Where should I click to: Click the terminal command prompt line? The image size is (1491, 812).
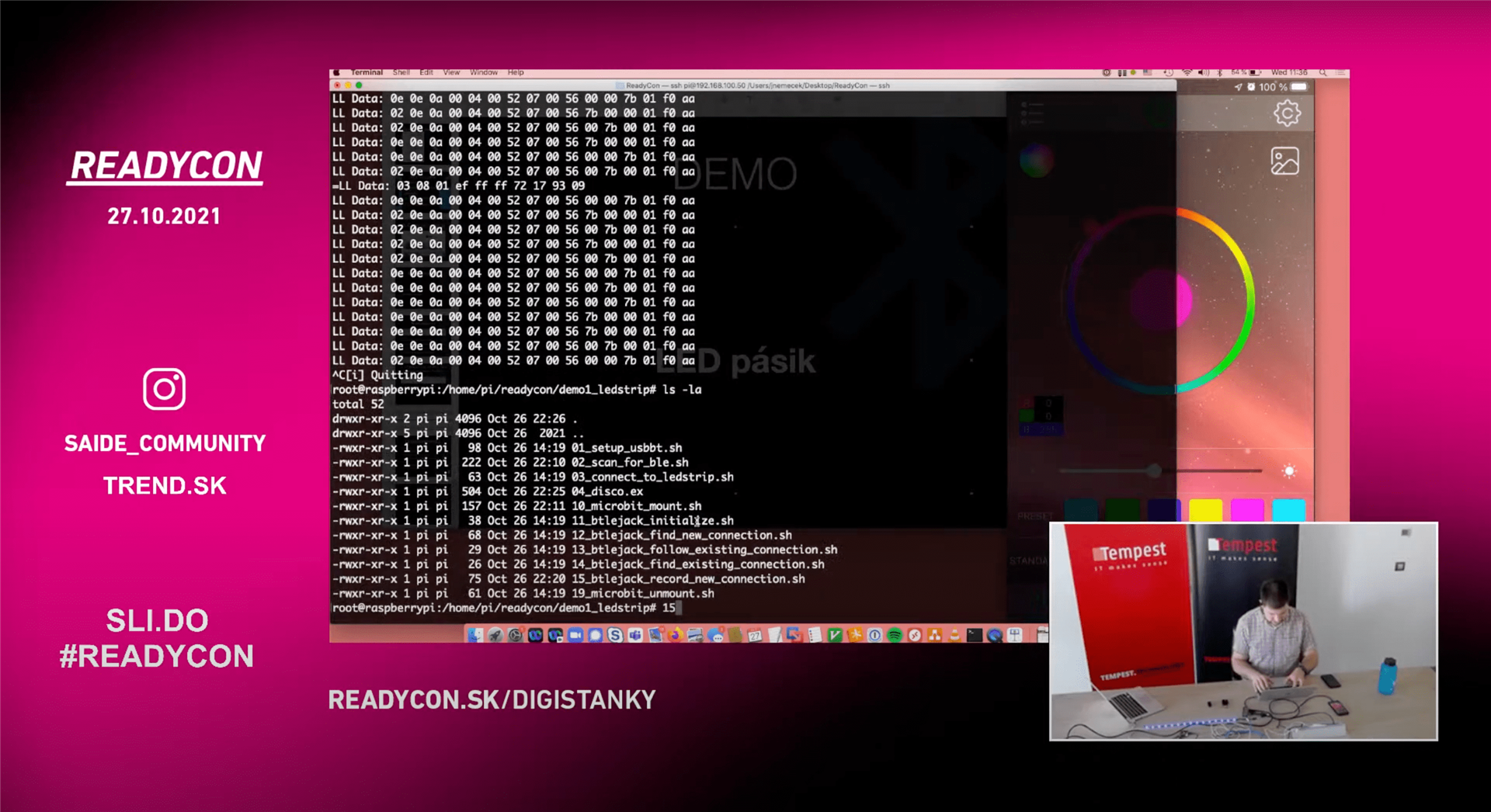506,608
